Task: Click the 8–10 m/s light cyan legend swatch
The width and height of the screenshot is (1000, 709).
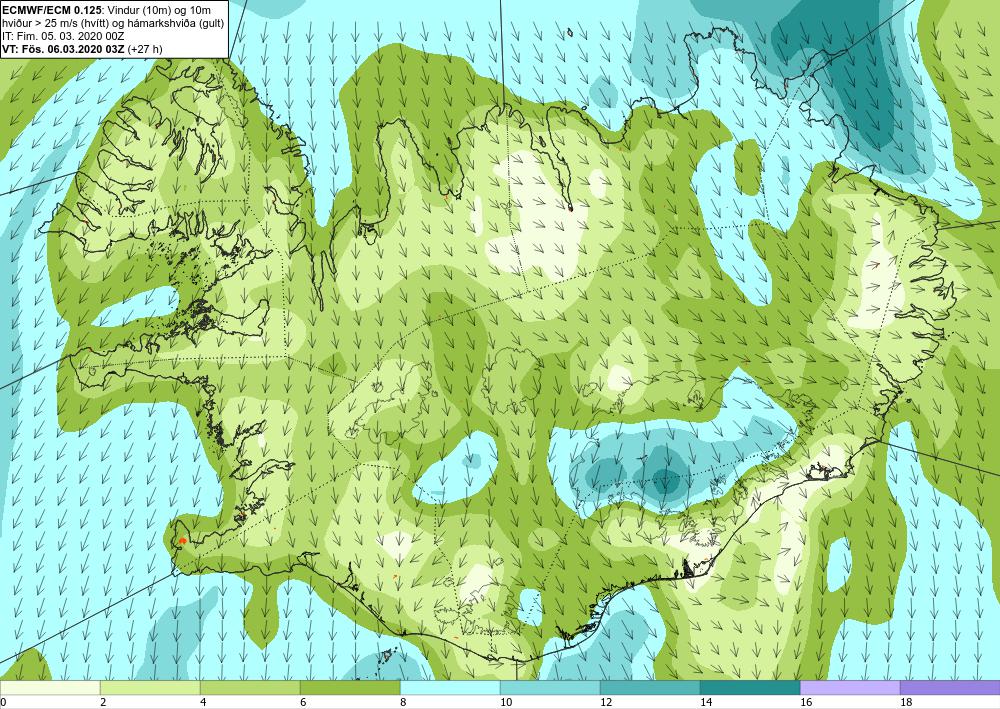Action: 450,687
